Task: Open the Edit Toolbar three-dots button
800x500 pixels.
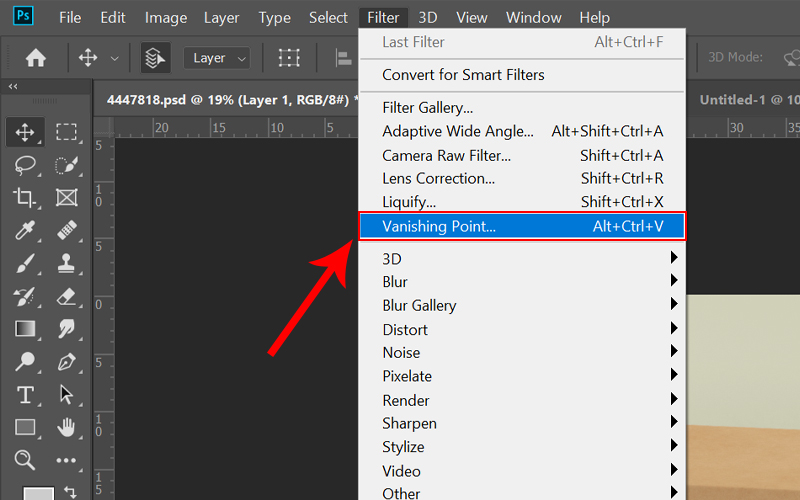Action: (x=66, y=460)
